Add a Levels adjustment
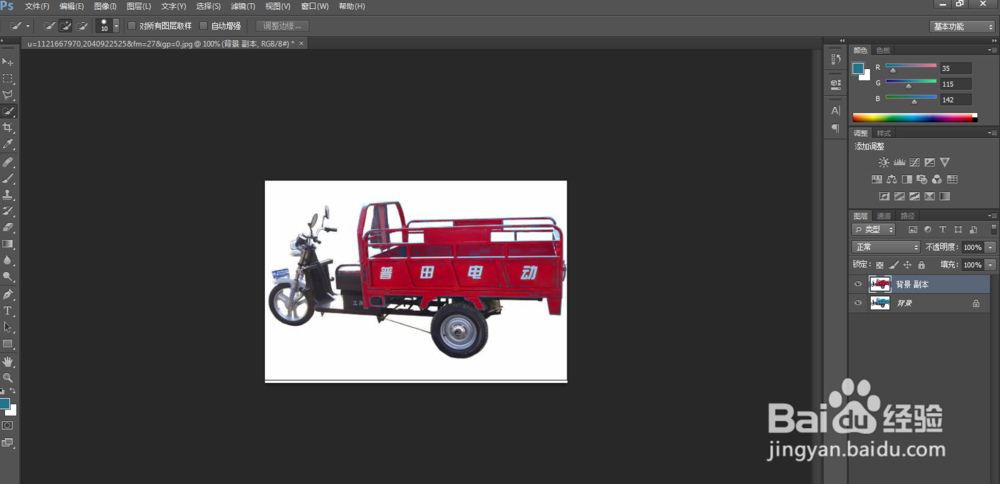The width and height of the screenshot is (1000, 484). coord(899,163)
